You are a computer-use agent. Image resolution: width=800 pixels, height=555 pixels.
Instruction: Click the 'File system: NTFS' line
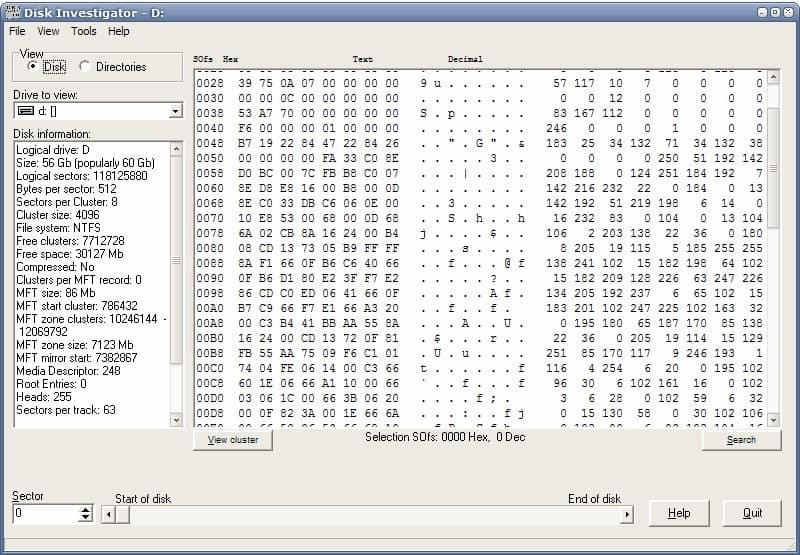(x=58, y=228)
